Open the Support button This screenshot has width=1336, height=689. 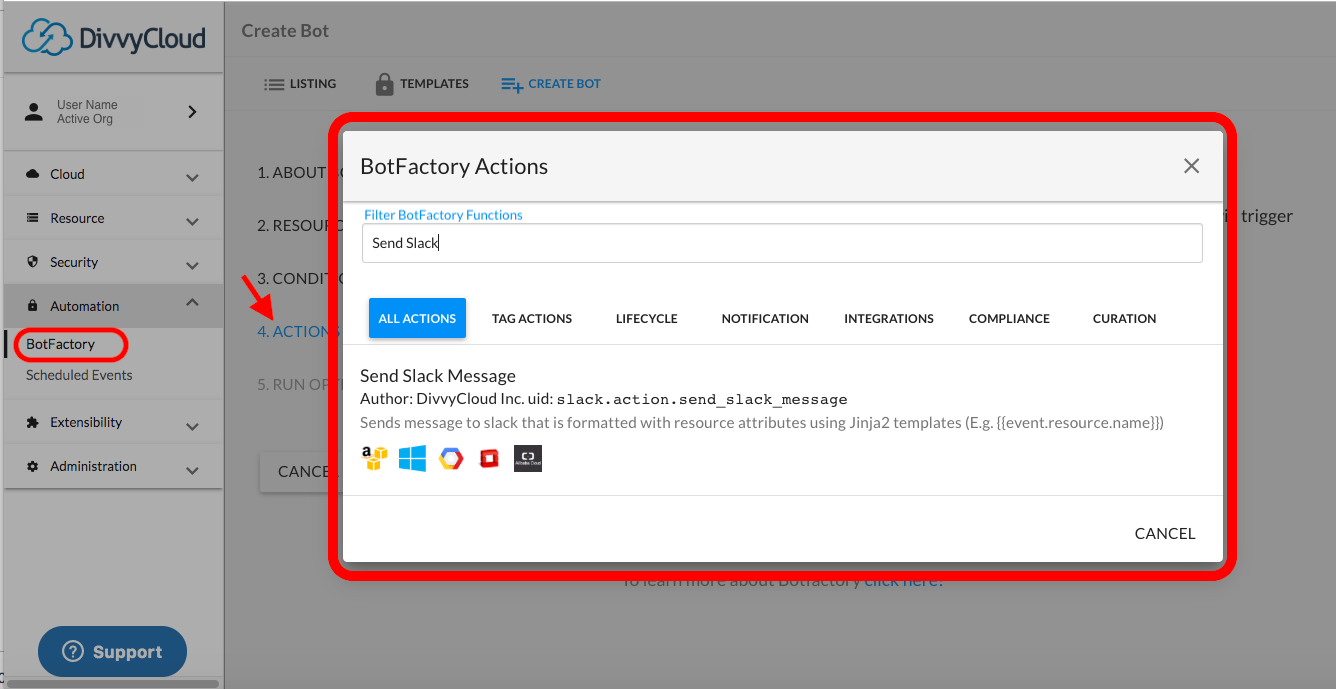112,651
